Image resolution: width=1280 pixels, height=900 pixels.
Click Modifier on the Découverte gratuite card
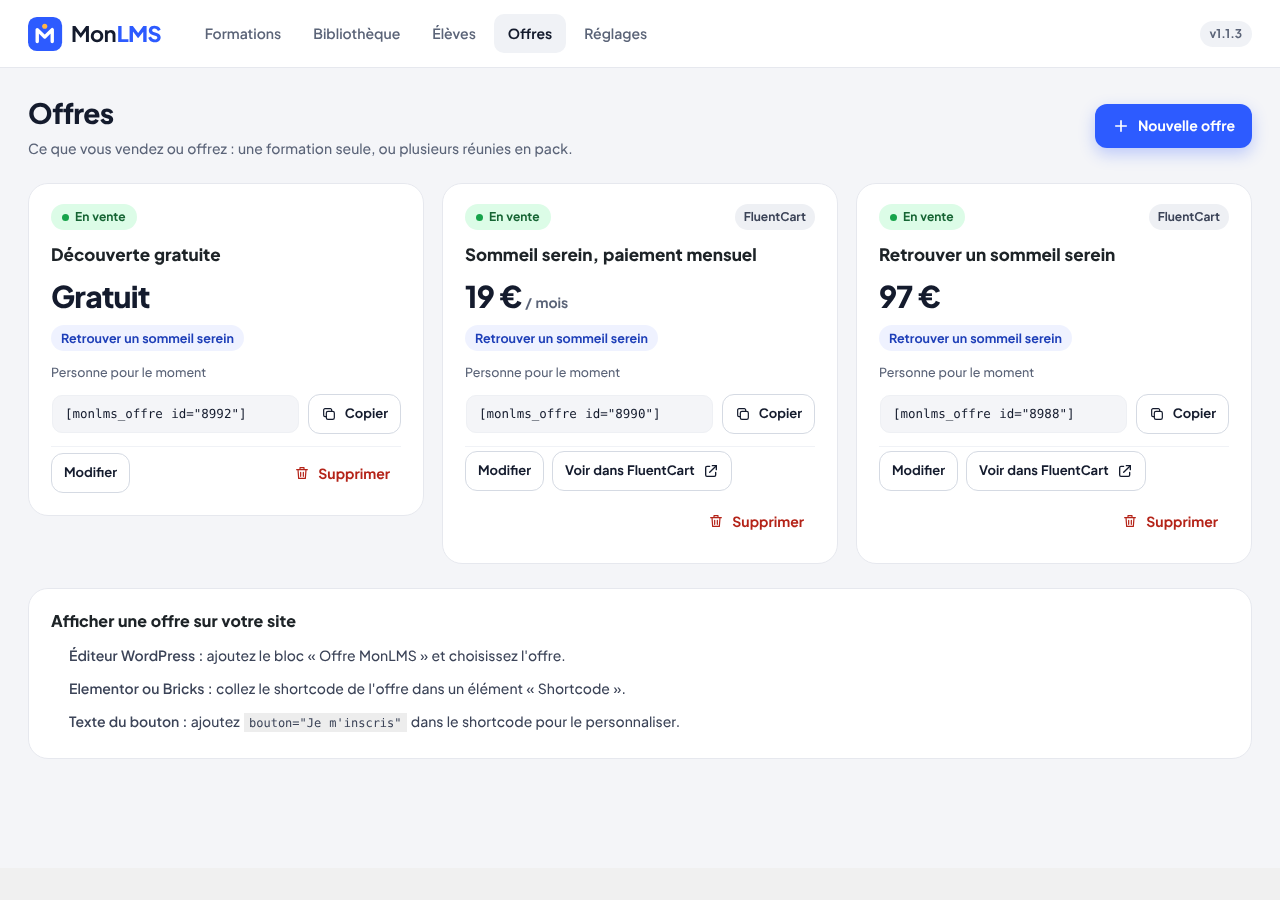pos(90,473)
